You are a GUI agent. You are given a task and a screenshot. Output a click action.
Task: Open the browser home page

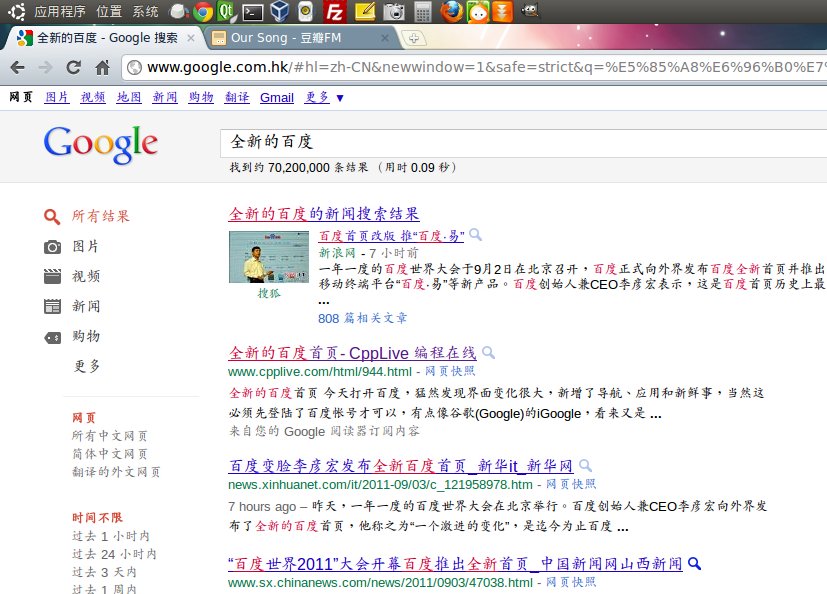tap(102, 67)
